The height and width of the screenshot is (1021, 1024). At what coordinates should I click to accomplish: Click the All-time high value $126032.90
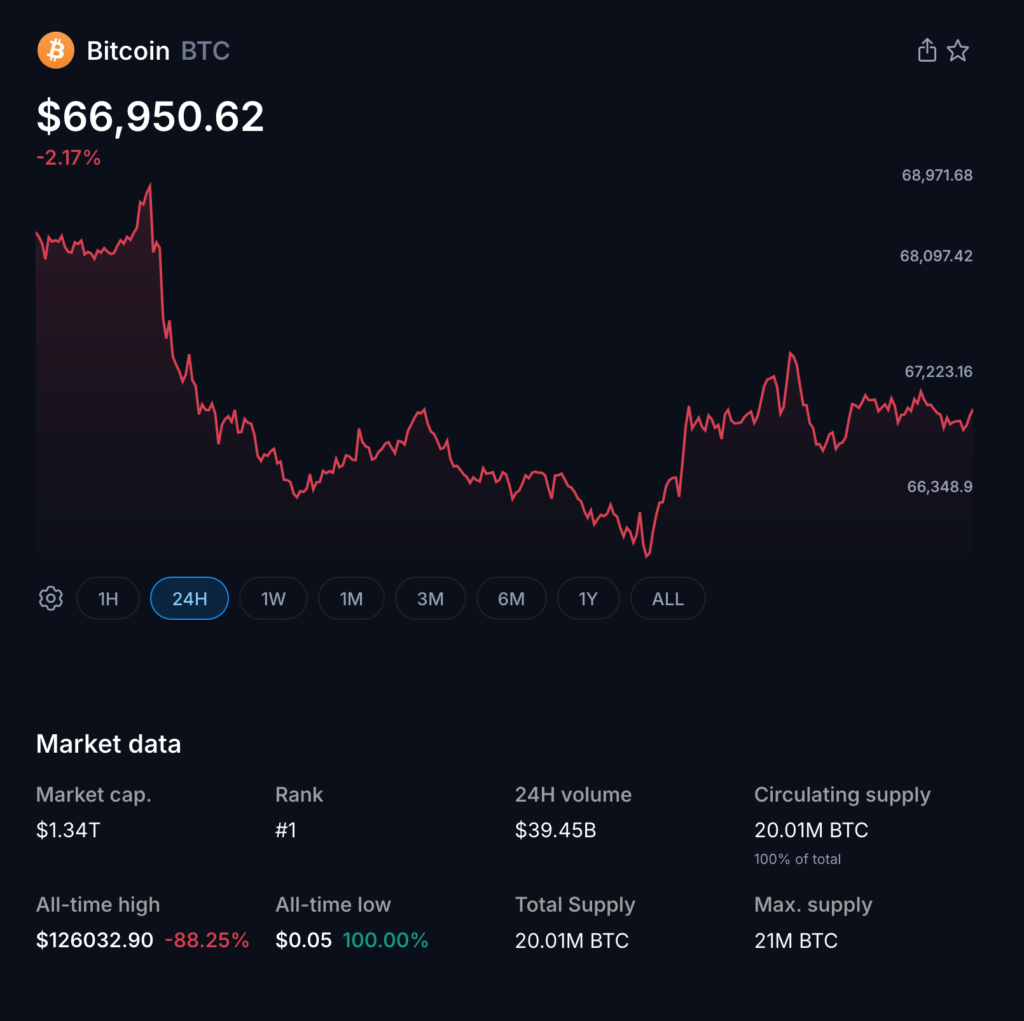[x=95, y=940]
